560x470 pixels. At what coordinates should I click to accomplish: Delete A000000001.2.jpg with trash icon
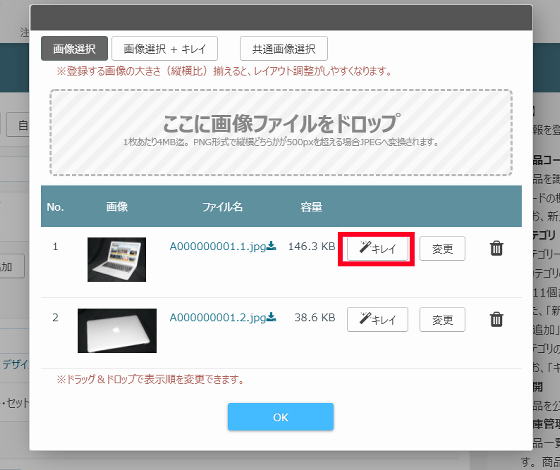(496, 319)
